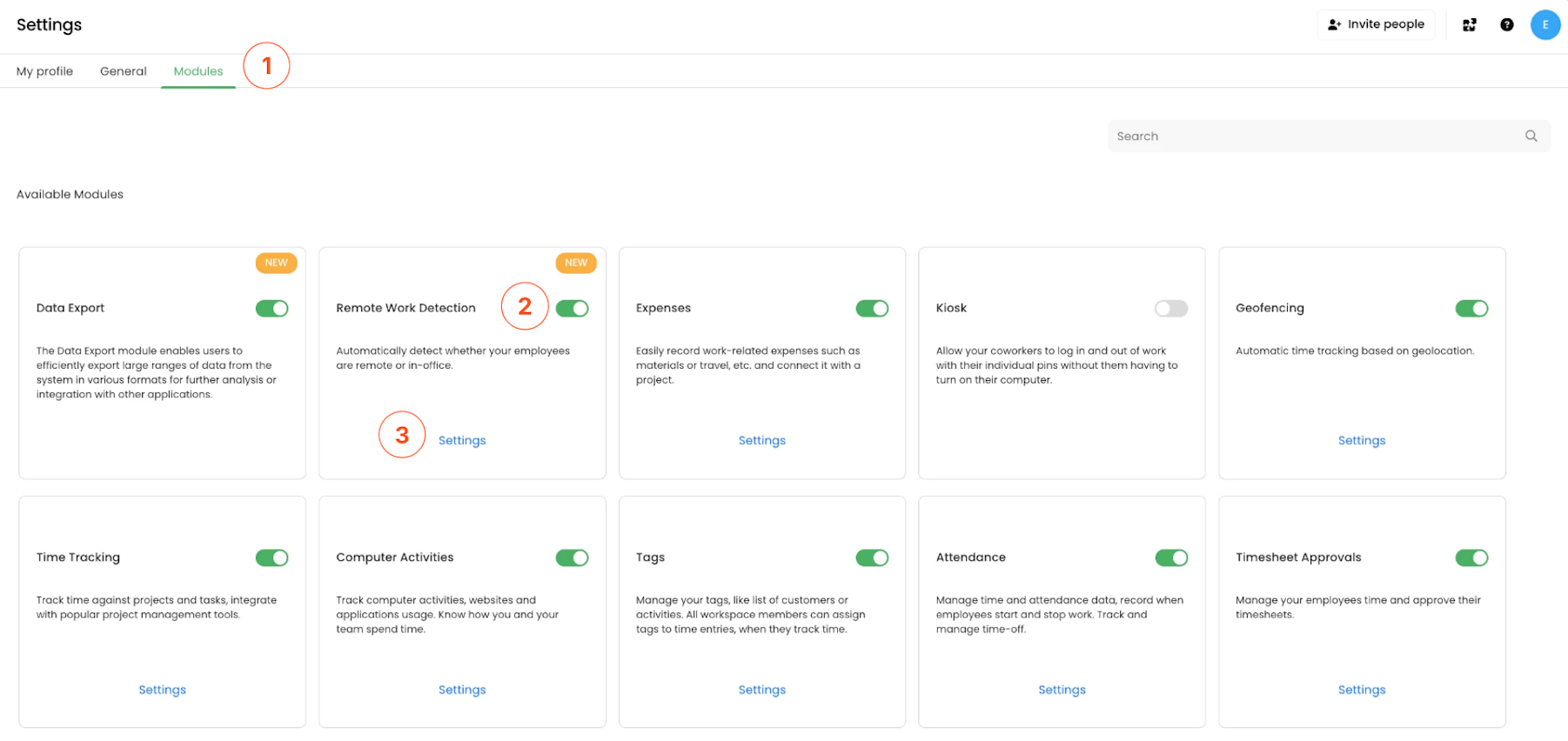This screenshot has height=741, width=1568.
Task: Turn off the Expenses module
Action: (x=871, y=308)
